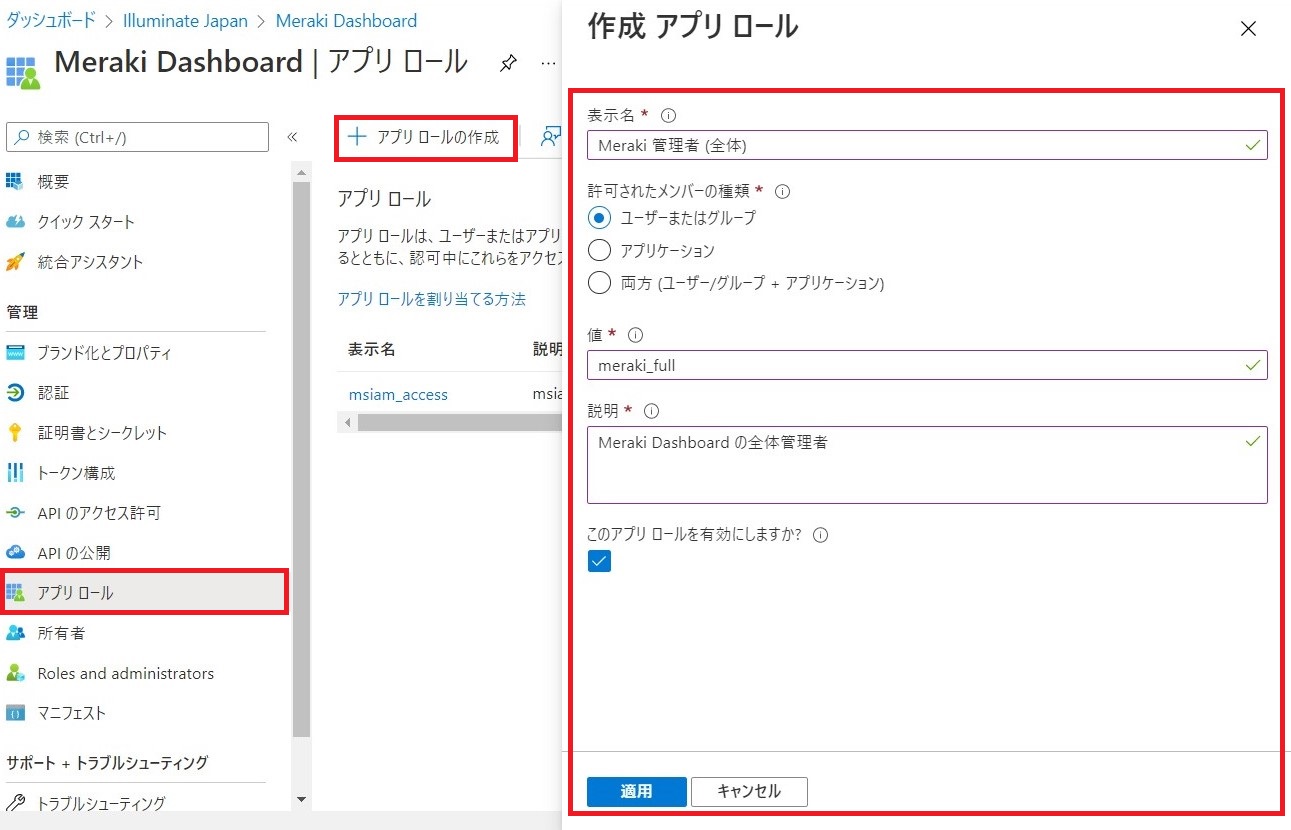Click the API の公開 cloud icon
The height and width of the screenshot is (830, 1291).
pyautogui.click(x=15, y=553)
